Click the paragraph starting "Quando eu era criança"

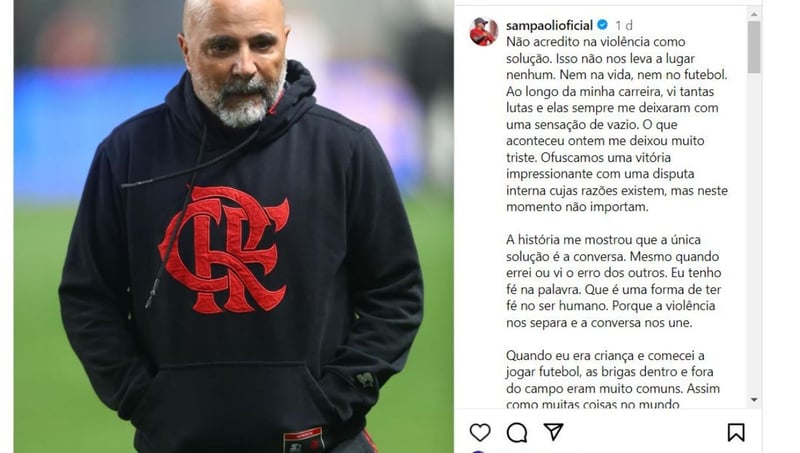(x=613, y=380)
